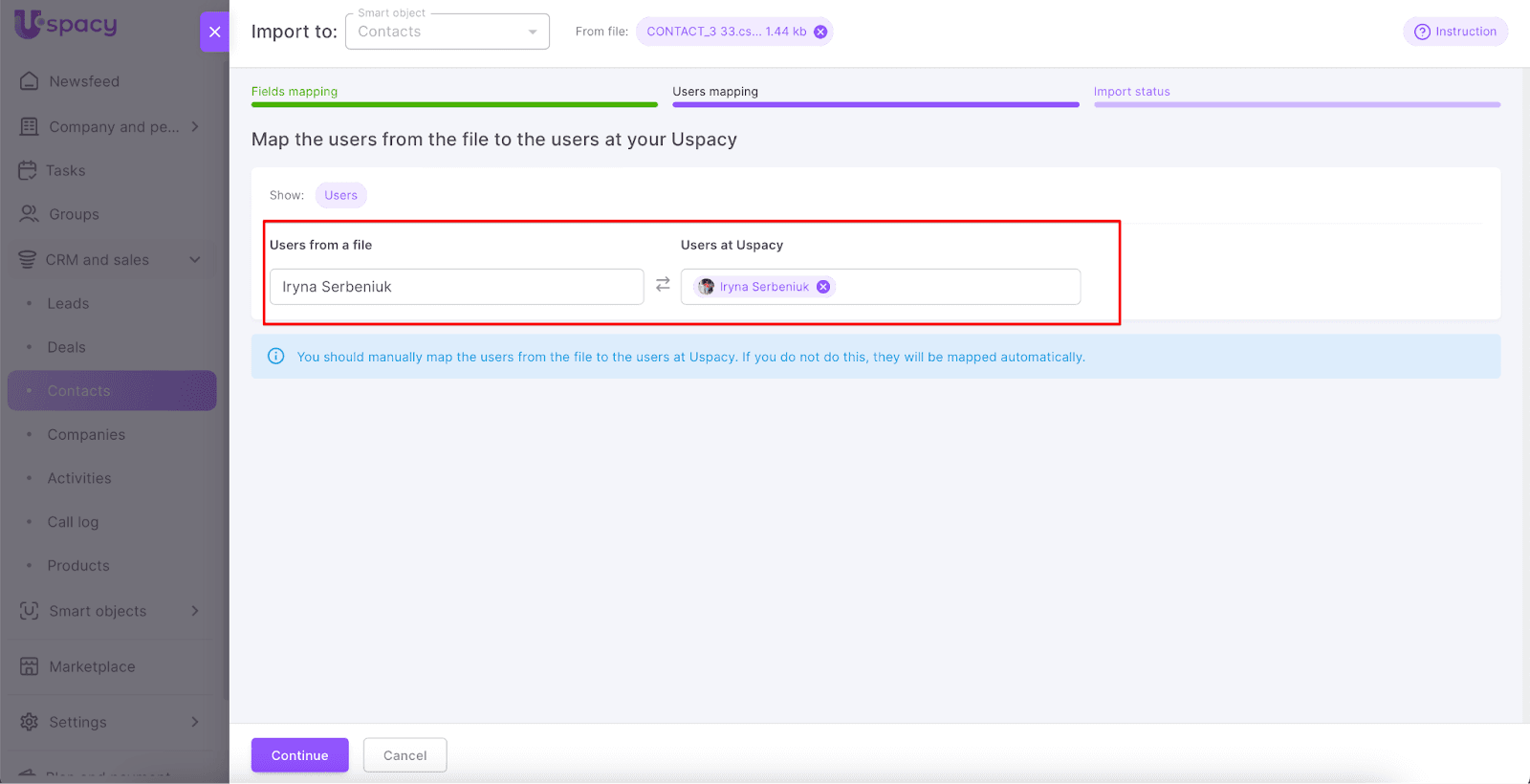Image resolution: width=1530 pixels, height=784 pixels.
Task: Click the Newsfeed bell icon
Action: (x=29, y=81)
